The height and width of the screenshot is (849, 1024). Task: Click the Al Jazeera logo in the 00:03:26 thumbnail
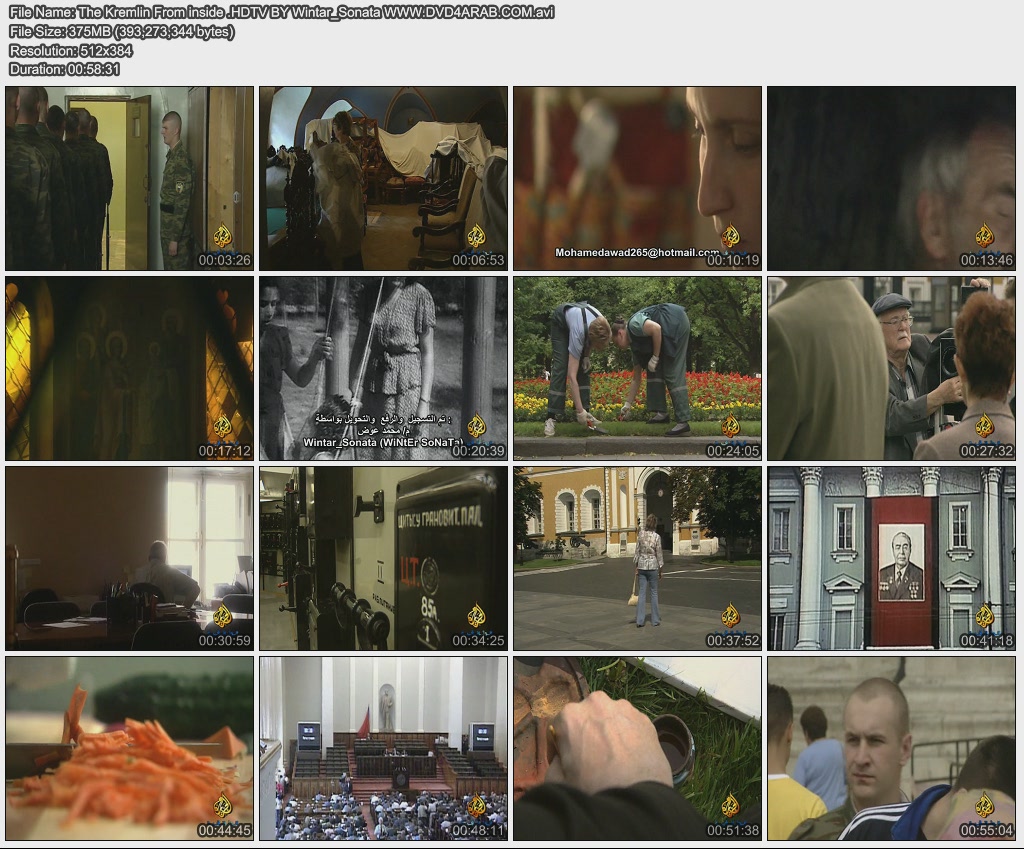point(223,236)
